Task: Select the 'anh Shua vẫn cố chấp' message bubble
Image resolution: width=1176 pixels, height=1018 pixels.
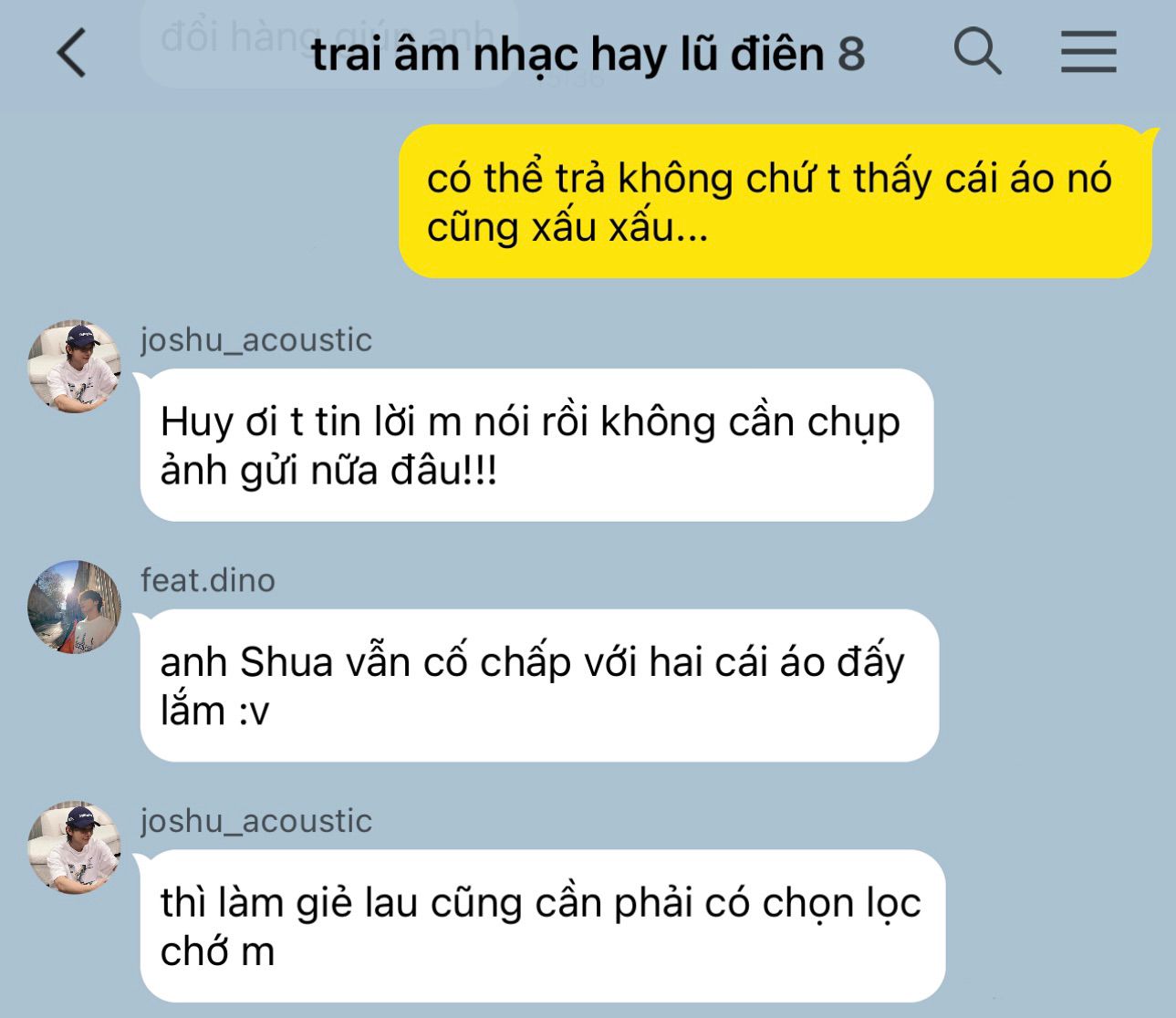Action: point(539,685)
